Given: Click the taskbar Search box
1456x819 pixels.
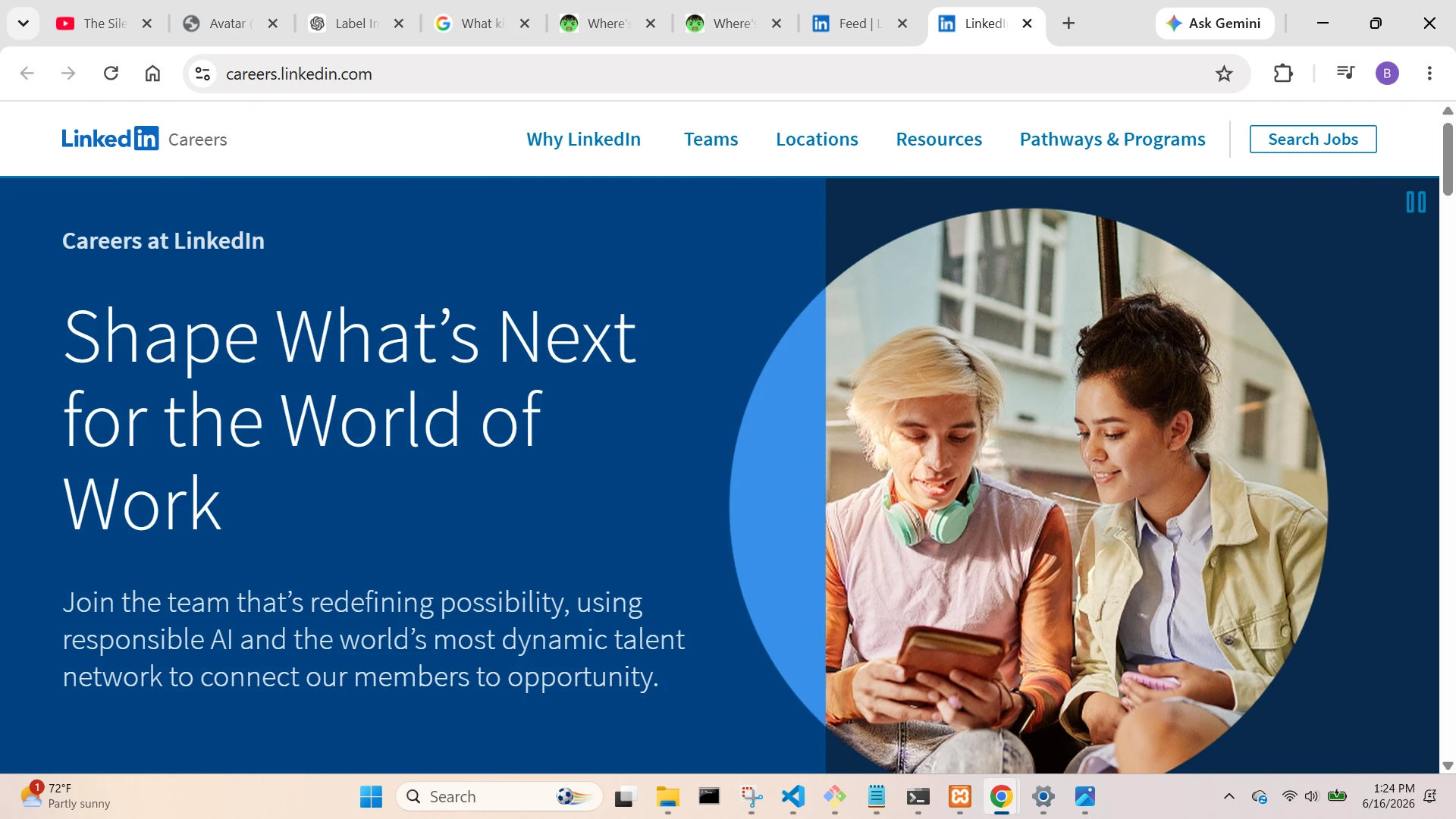Looking at the screenshot, I should (x=499, y=796).
